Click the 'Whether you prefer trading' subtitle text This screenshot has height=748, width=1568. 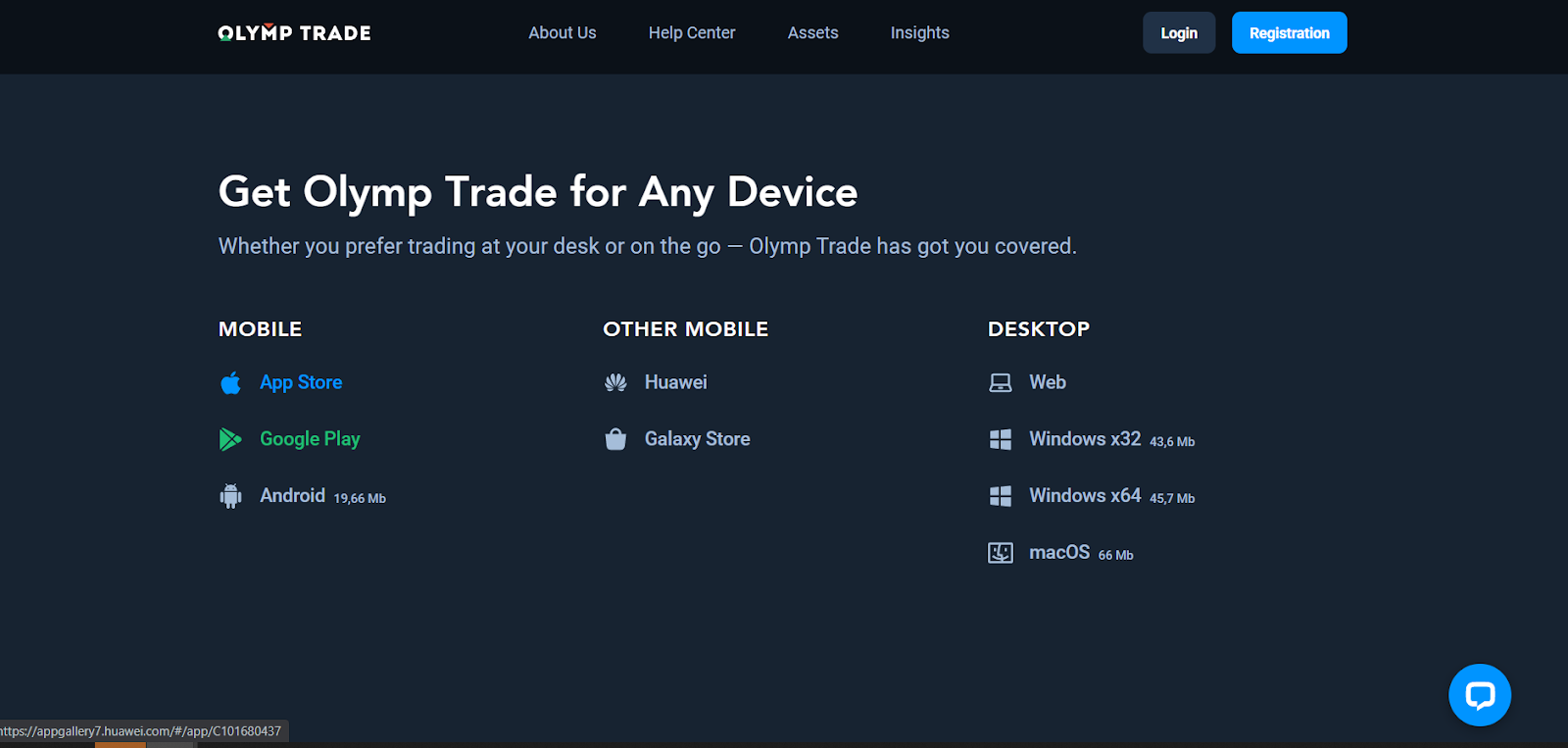tap(648, 246)
